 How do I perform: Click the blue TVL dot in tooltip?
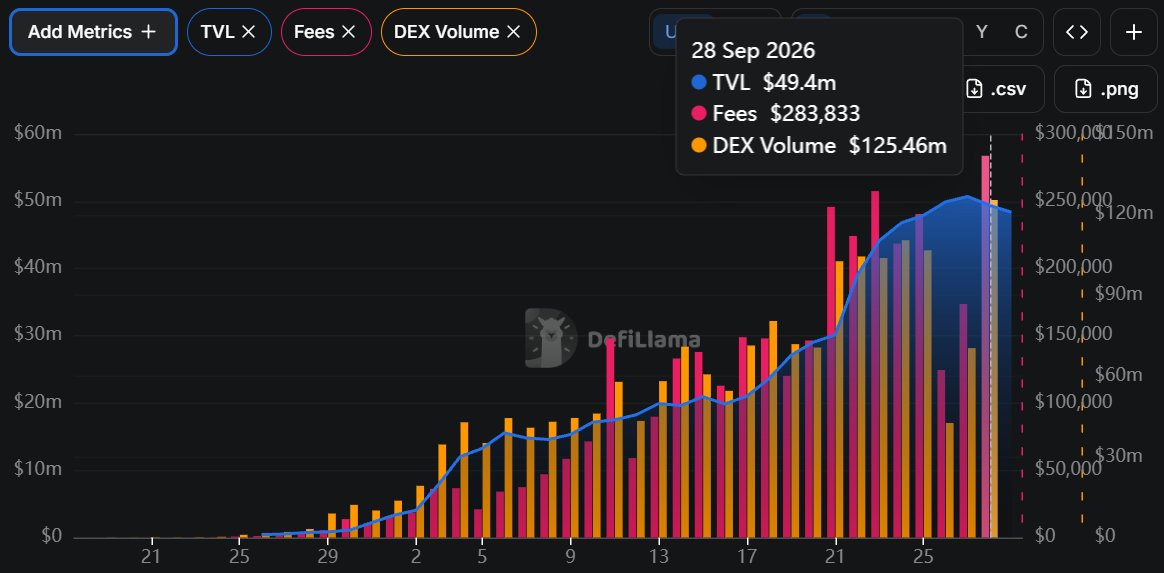(699, 82)
